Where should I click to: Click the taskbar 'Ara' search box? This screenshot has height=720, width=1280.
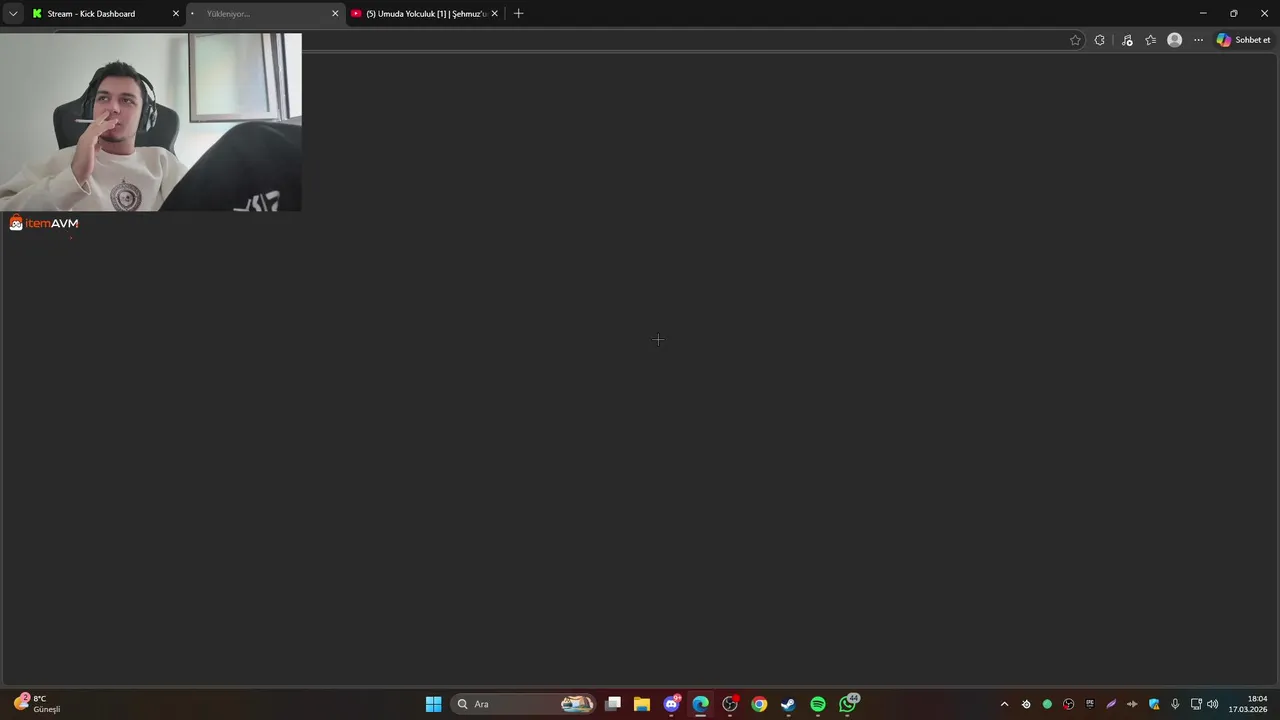[523, 704]
